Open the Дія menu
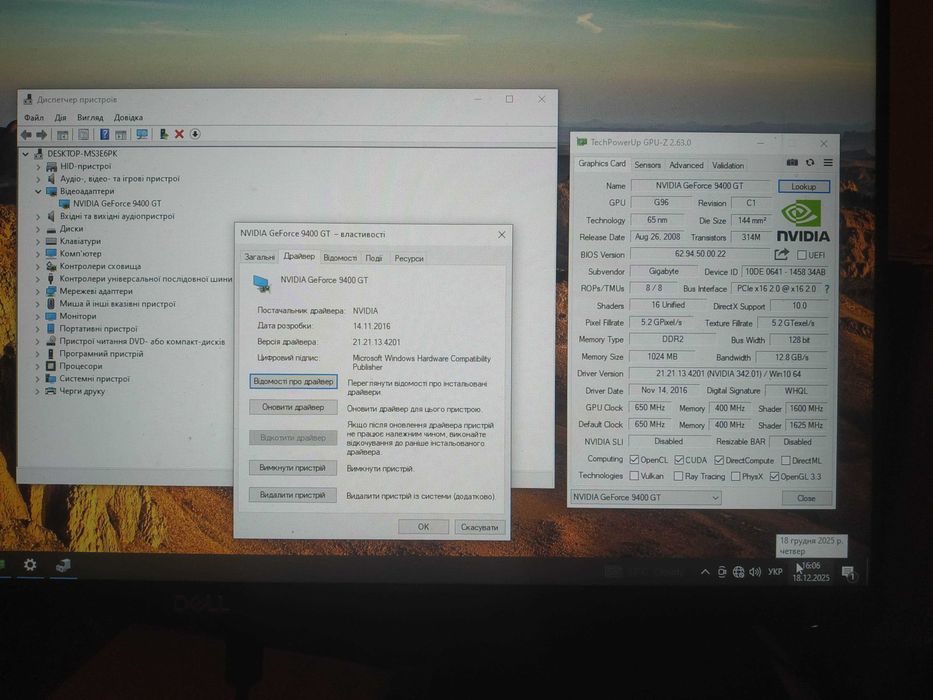 pyautogui.click(x=61, y=118)
